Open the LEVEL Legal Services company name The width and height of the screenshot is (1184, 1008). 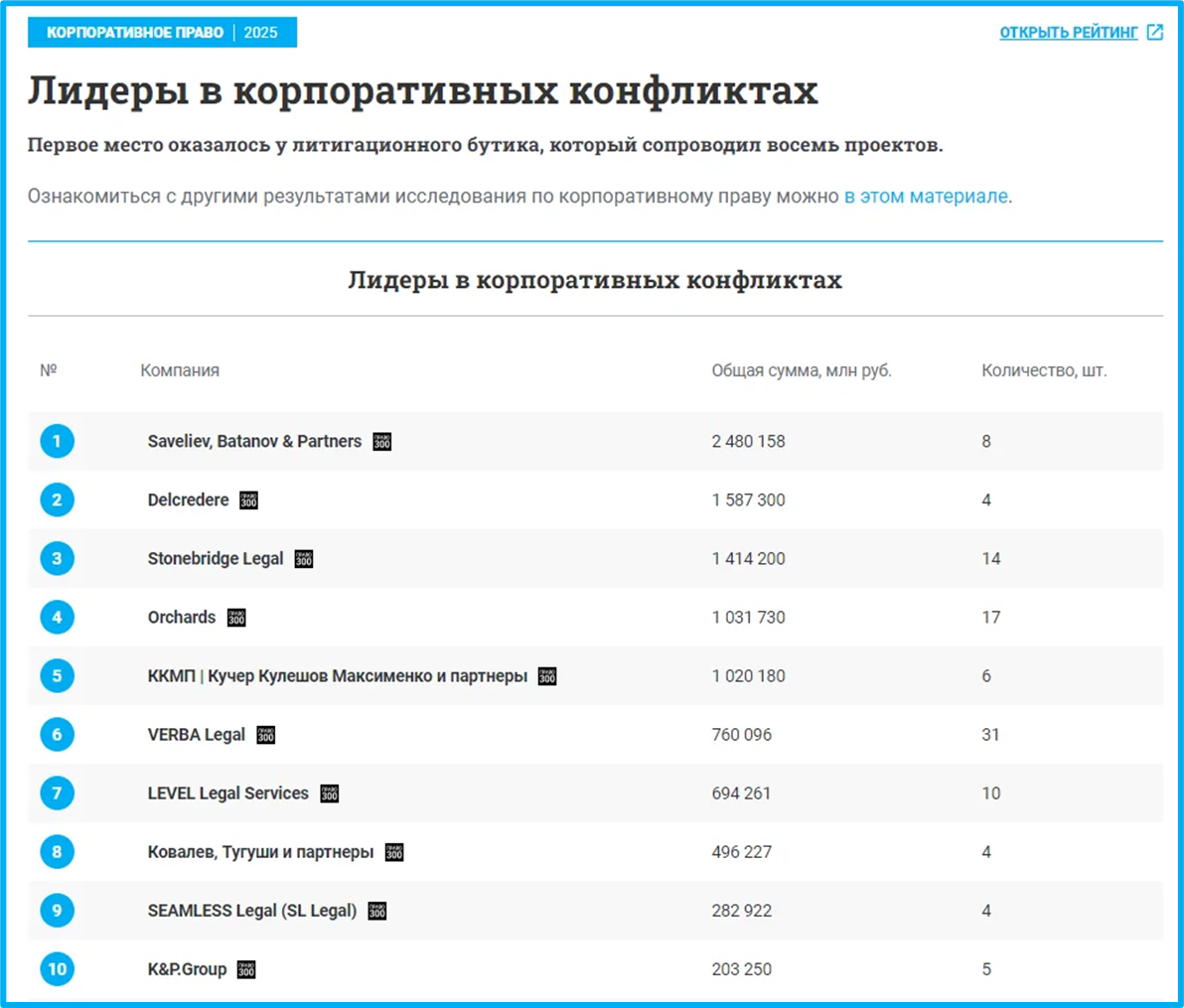coord(228,792)
